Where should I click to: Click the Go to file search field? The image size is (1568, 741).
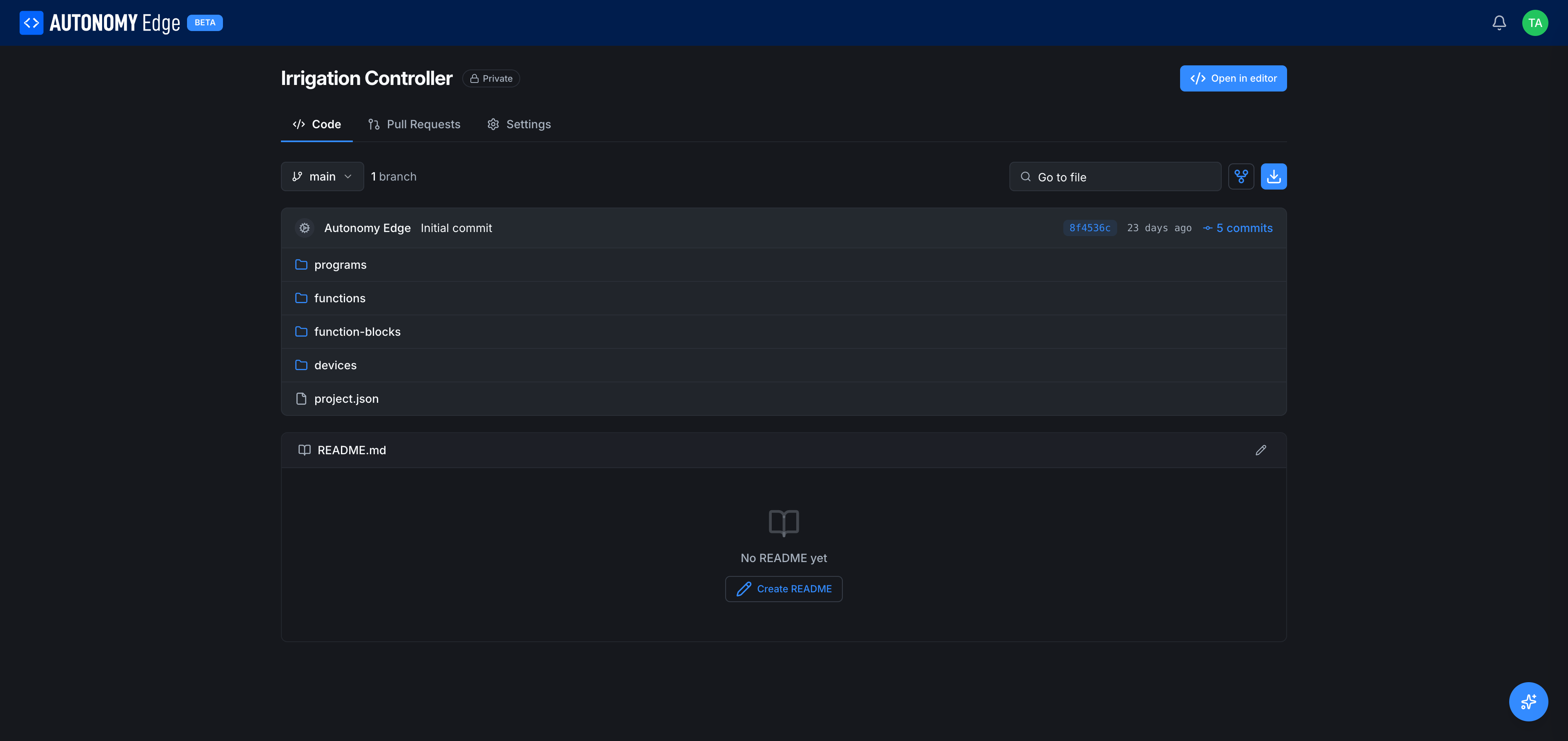click(1114, 176)
